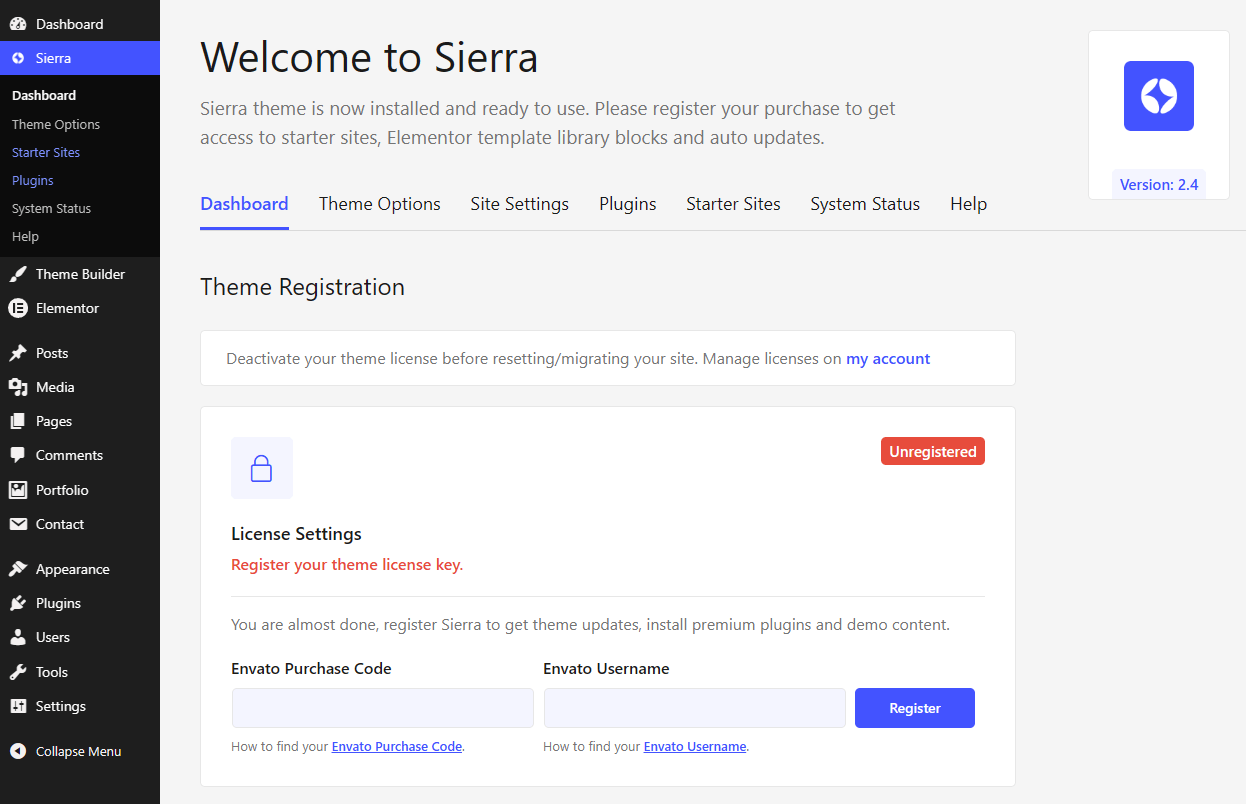Open Theme Options in the Sierra submenu
The image size is (1246, 804).
click(x=56, y=125)
